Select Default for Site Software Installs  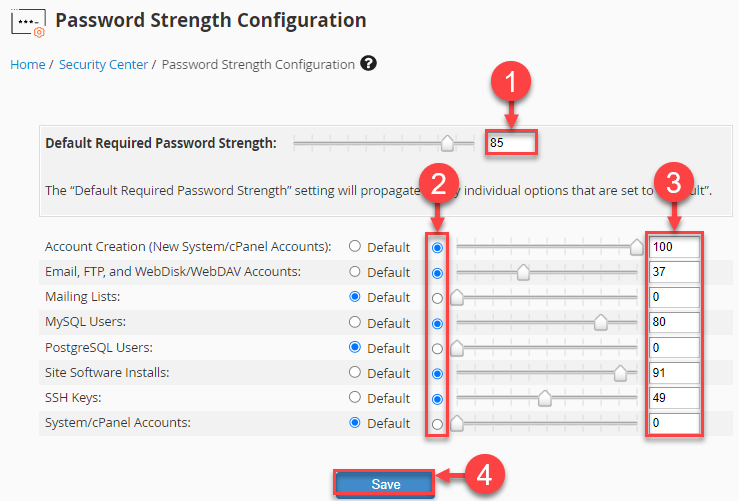point(355,373)
